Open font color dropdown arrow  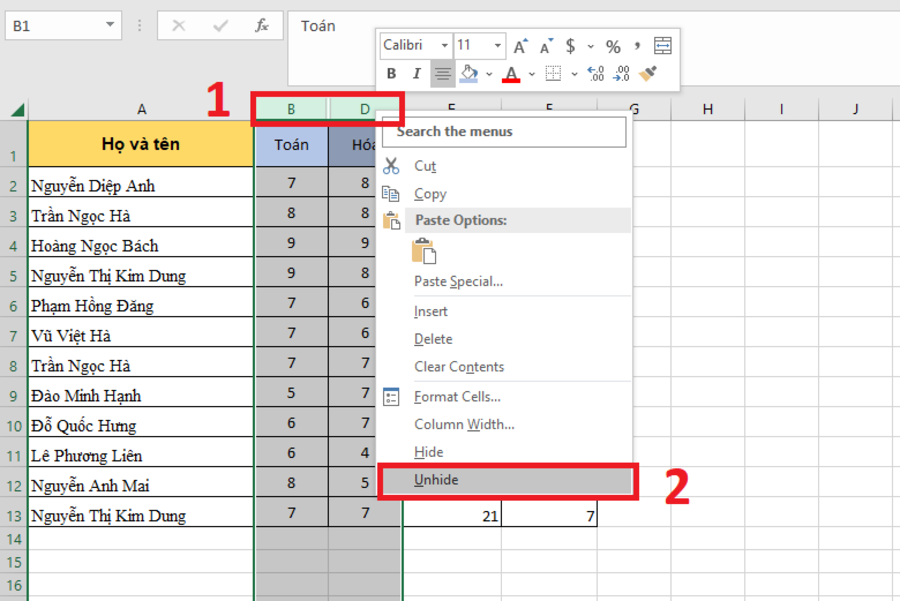[532, 74]
